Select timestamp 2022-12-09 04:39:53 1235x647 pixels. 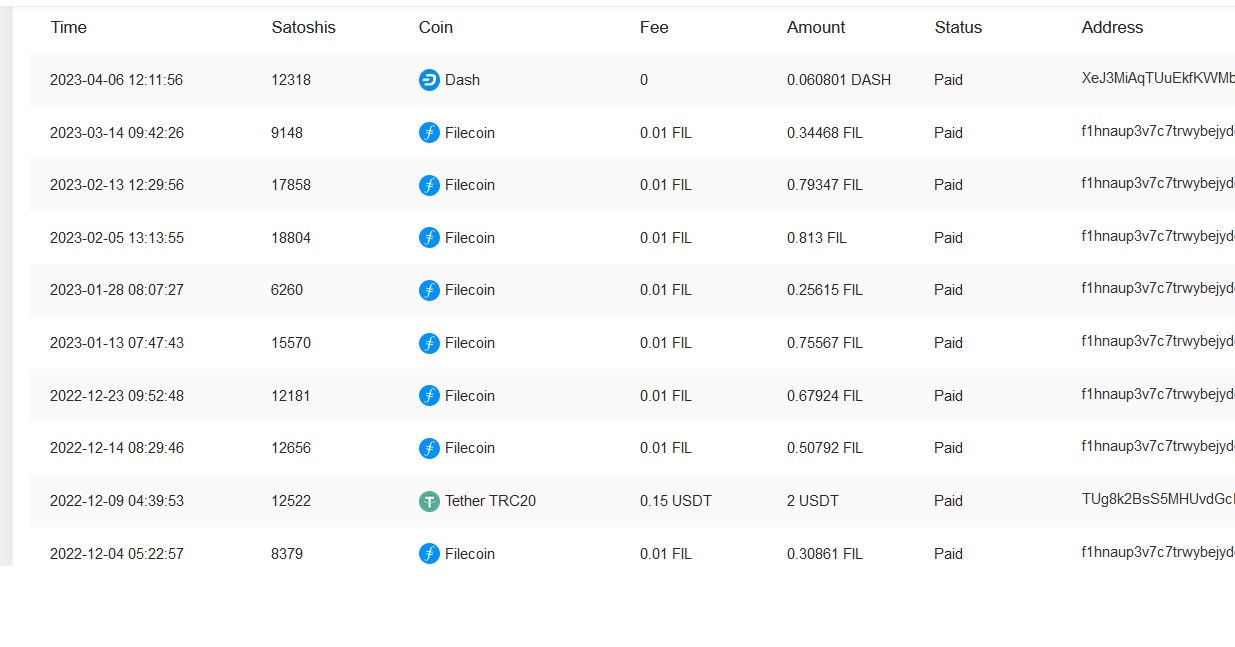pyautogui.click(x=116, y=501)
